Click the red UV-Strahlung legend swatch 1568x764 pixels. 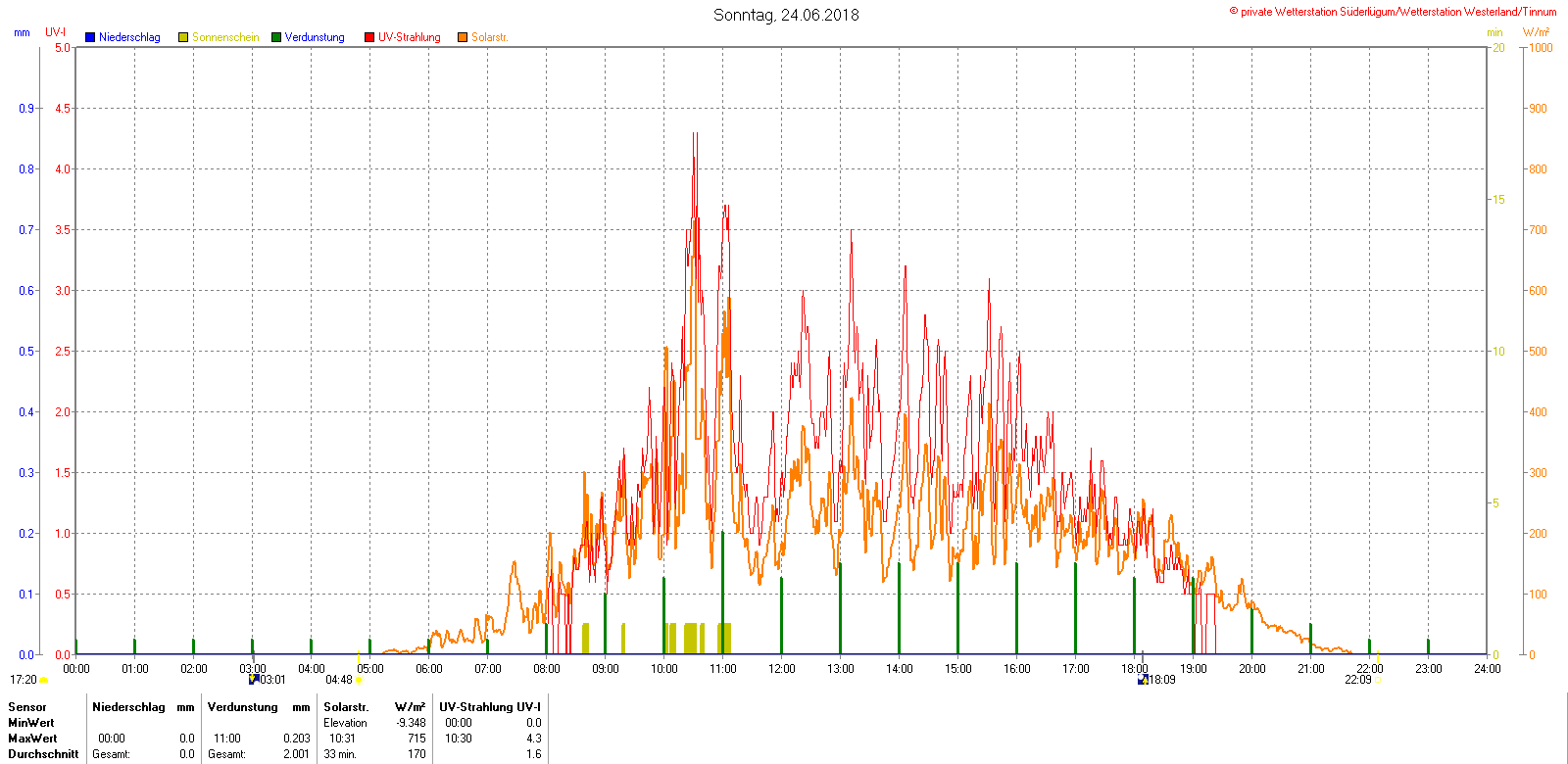pos(369,37)
